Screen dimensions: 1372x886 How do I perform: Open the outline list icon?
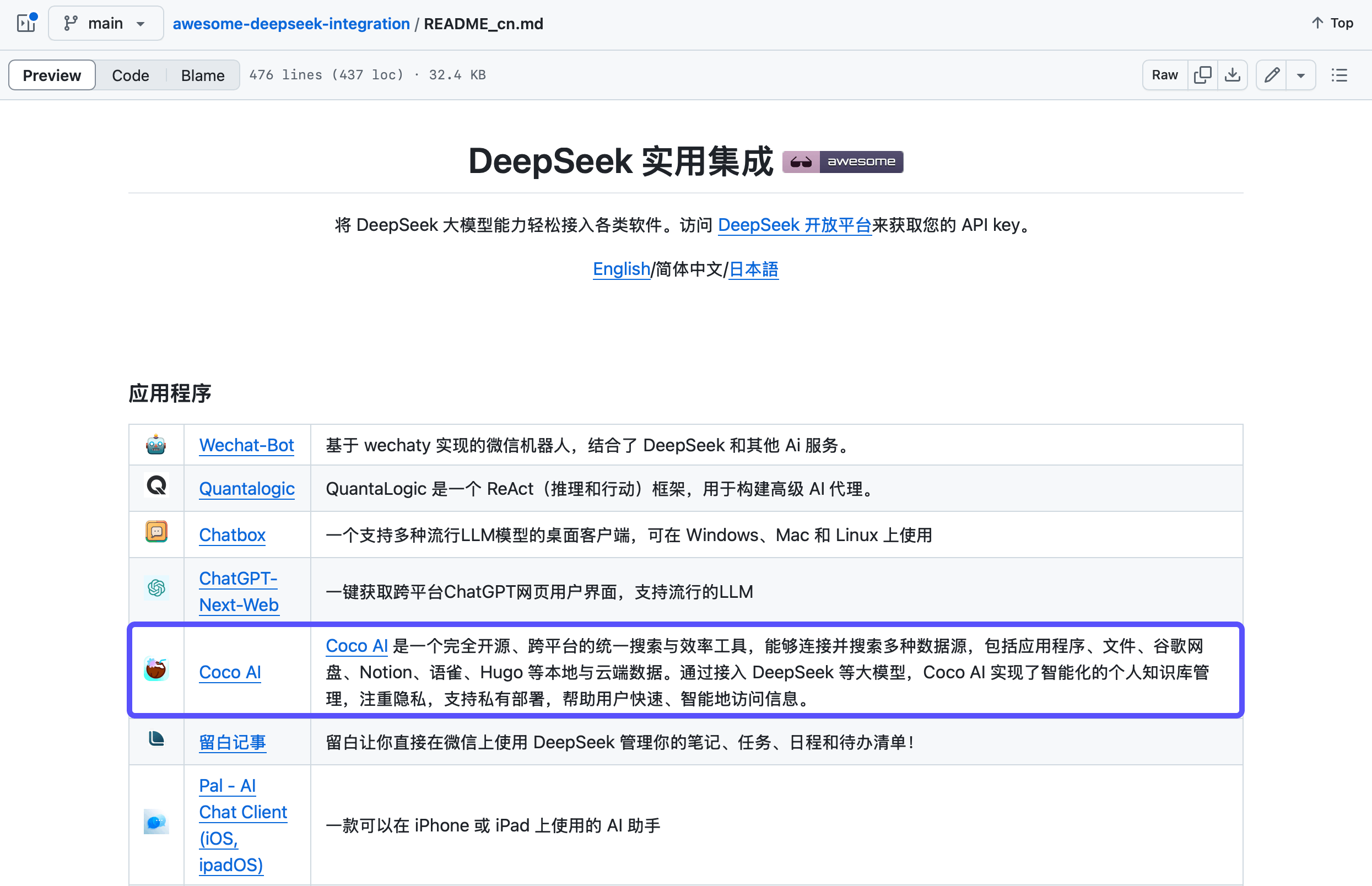pos(1339,75)
